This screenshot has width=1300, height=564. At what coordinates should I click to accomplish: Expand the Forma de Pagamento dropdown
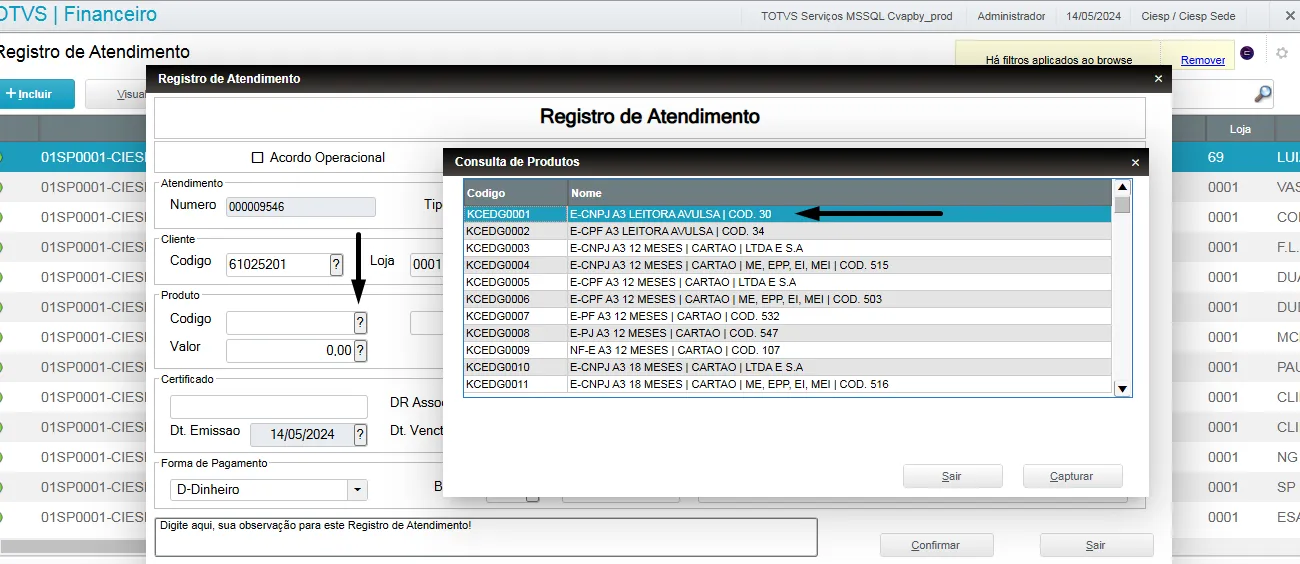point(357,490)
